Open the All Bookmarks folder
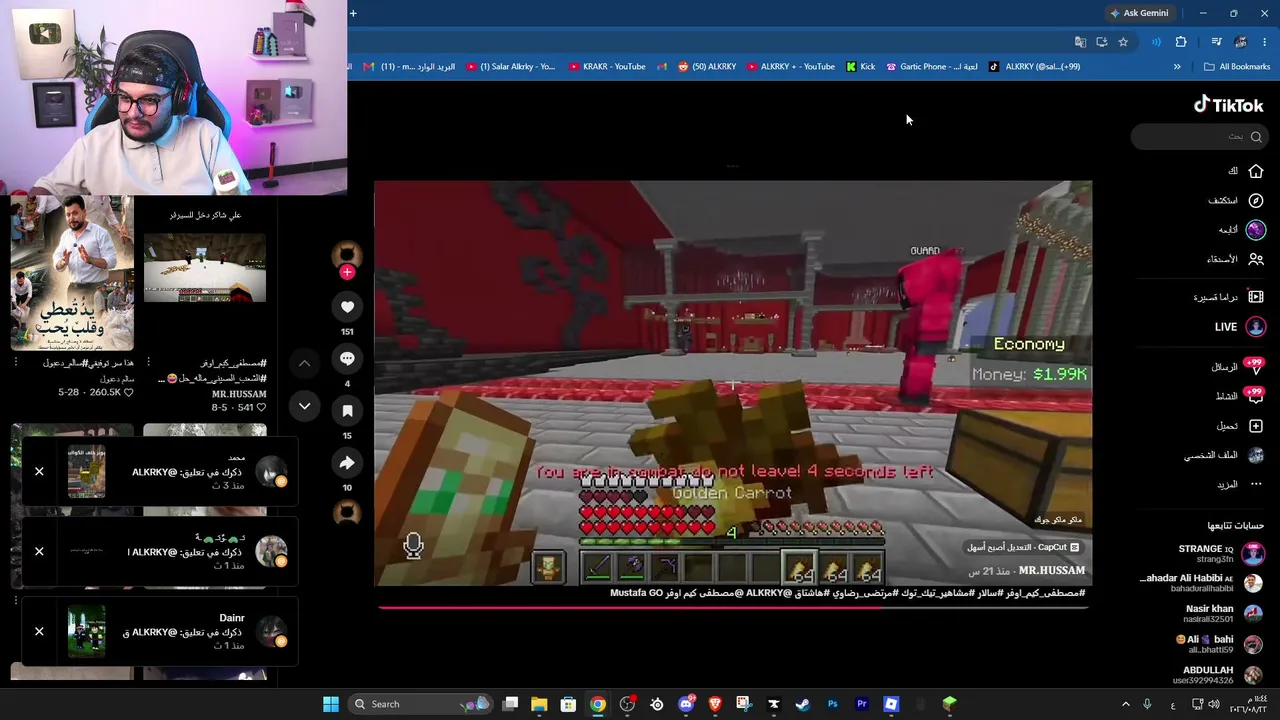The width and height of the screenshot is (1280, 720). pyautogui.click(x=1237, y=67)
